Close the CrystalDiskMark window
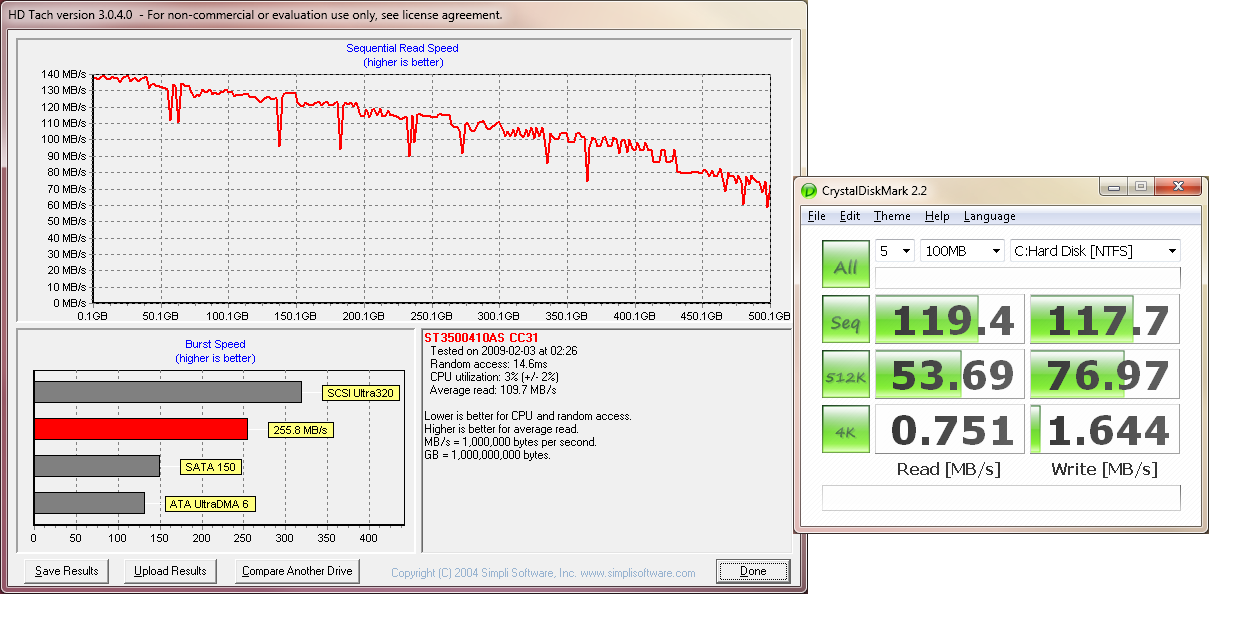Viewport: 1243px width, 626px height. 1178,187
